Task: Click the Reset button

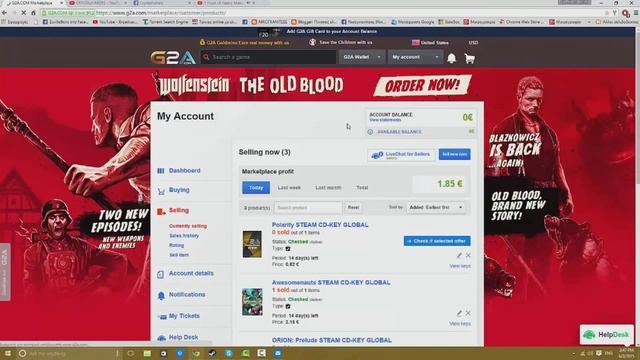Action: click(x=353, y=207)
